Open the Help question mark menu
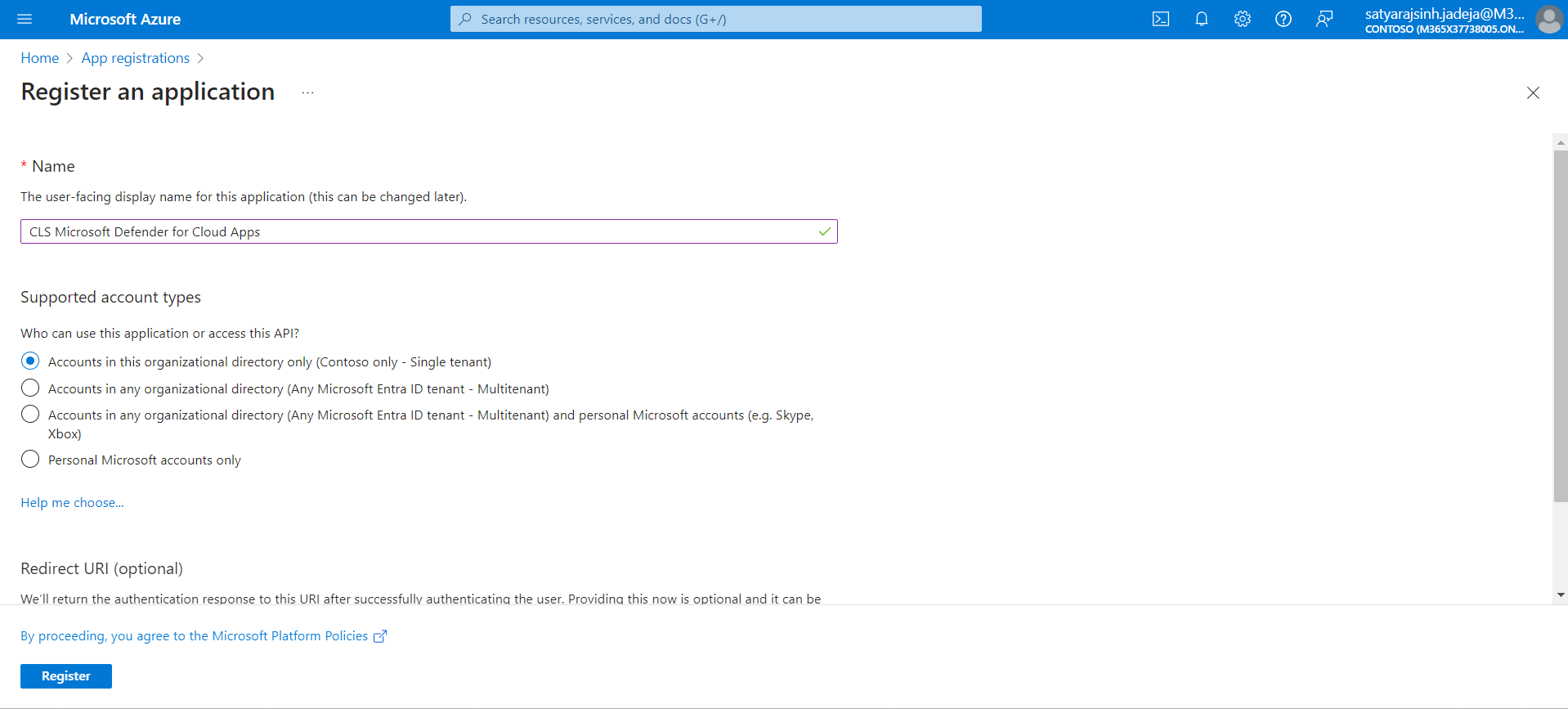The width and height of the screenshot is (1568, 709). click(1284, 19)
